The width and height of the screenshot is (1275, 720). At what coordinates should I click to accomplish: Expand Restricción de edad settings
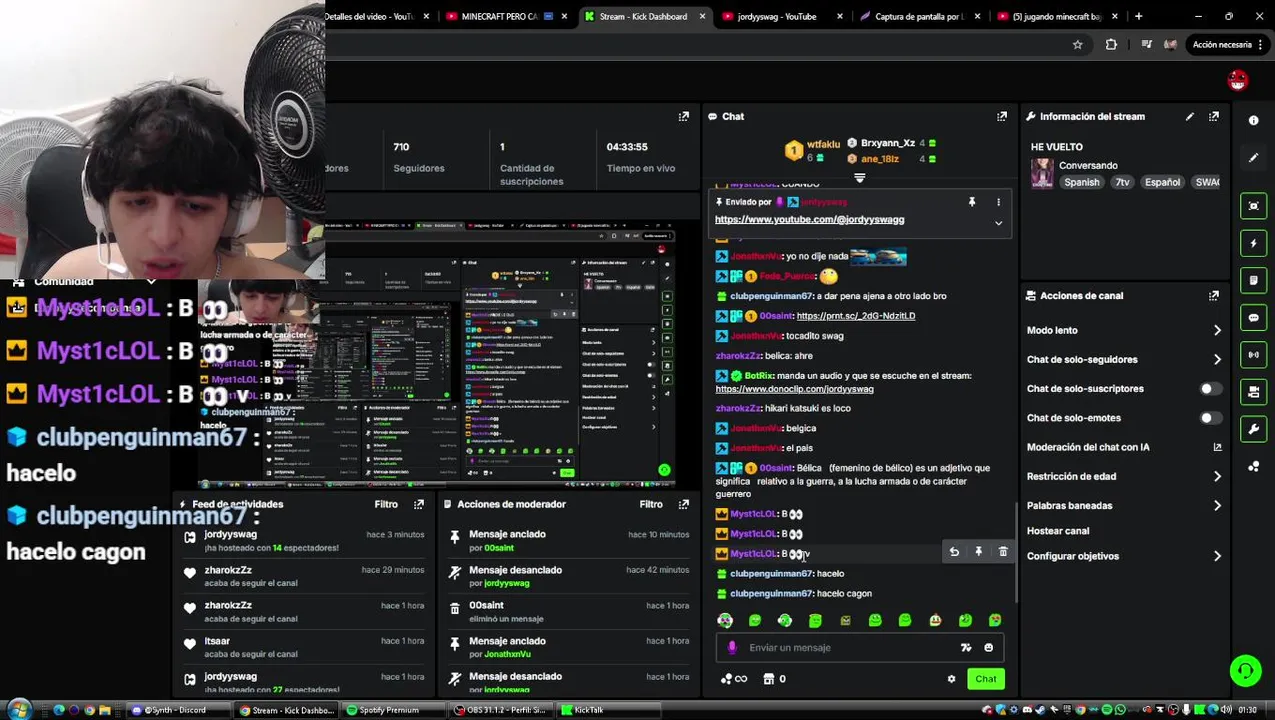[x=1217, y=476]
